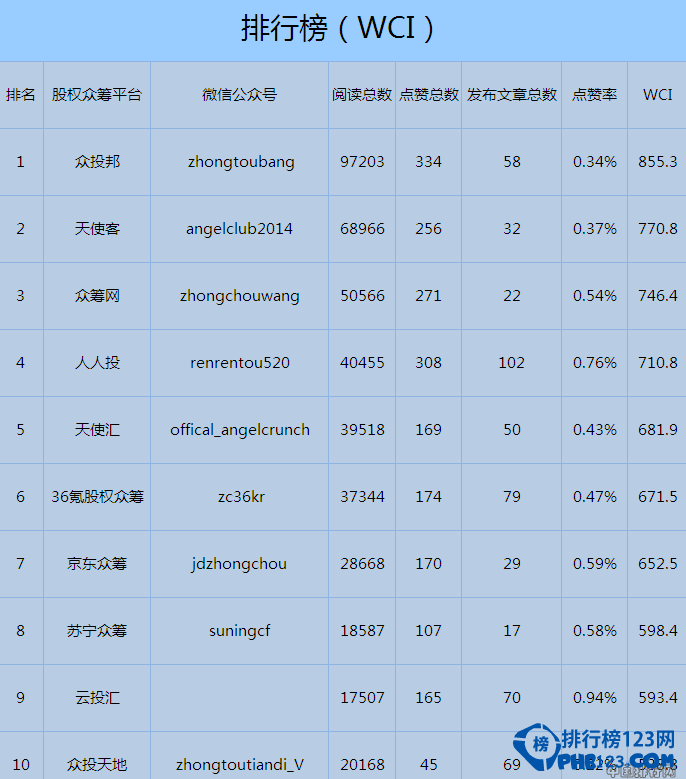
Task: Click WCI value 710.8
Action: tap(658, 363)
